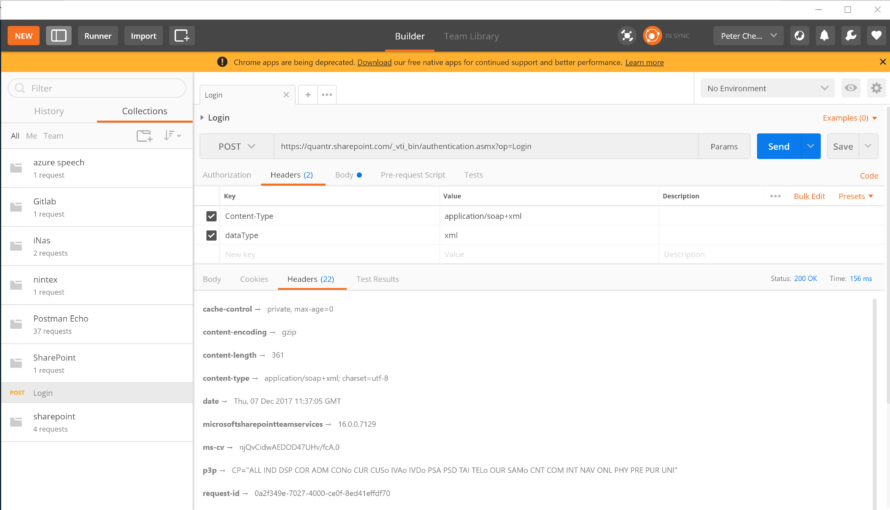This screenshot has height=510, width=890.
Task: Click the nintex folder icon
Action: [x=16, y=285]
